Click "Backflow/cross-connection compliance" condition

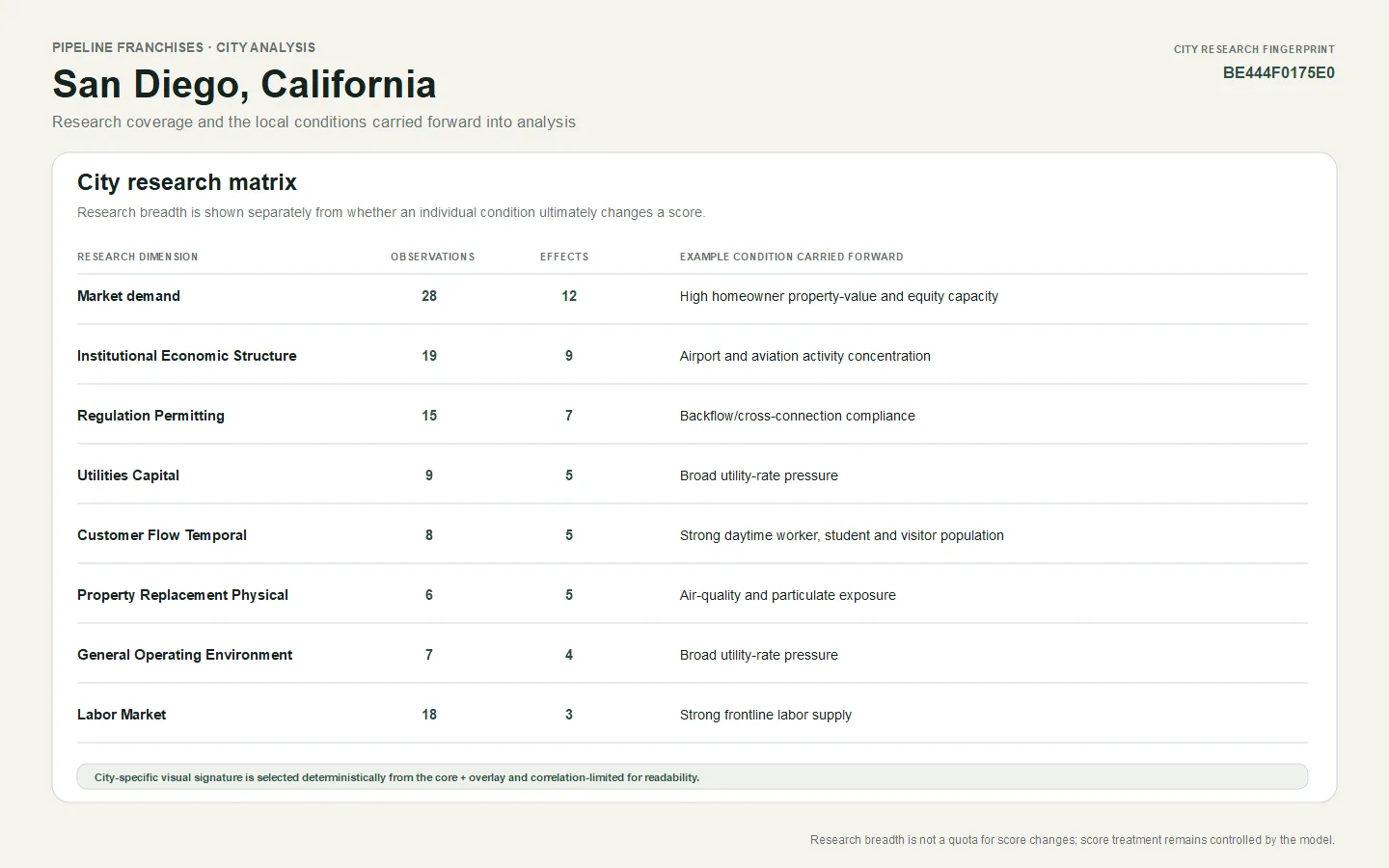[798, 416]
